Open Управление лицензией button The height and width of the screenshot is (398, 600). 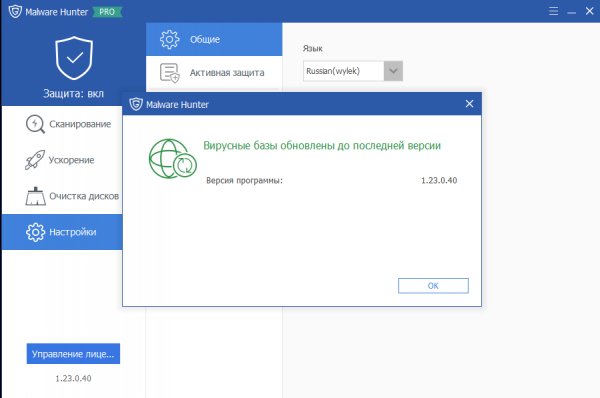point(73,354)
